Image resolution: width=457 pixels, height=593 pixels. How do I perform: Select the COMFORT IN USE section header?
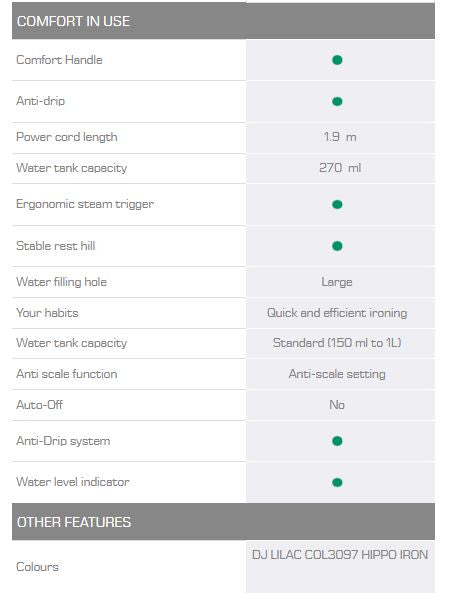[x=223, y=21]
